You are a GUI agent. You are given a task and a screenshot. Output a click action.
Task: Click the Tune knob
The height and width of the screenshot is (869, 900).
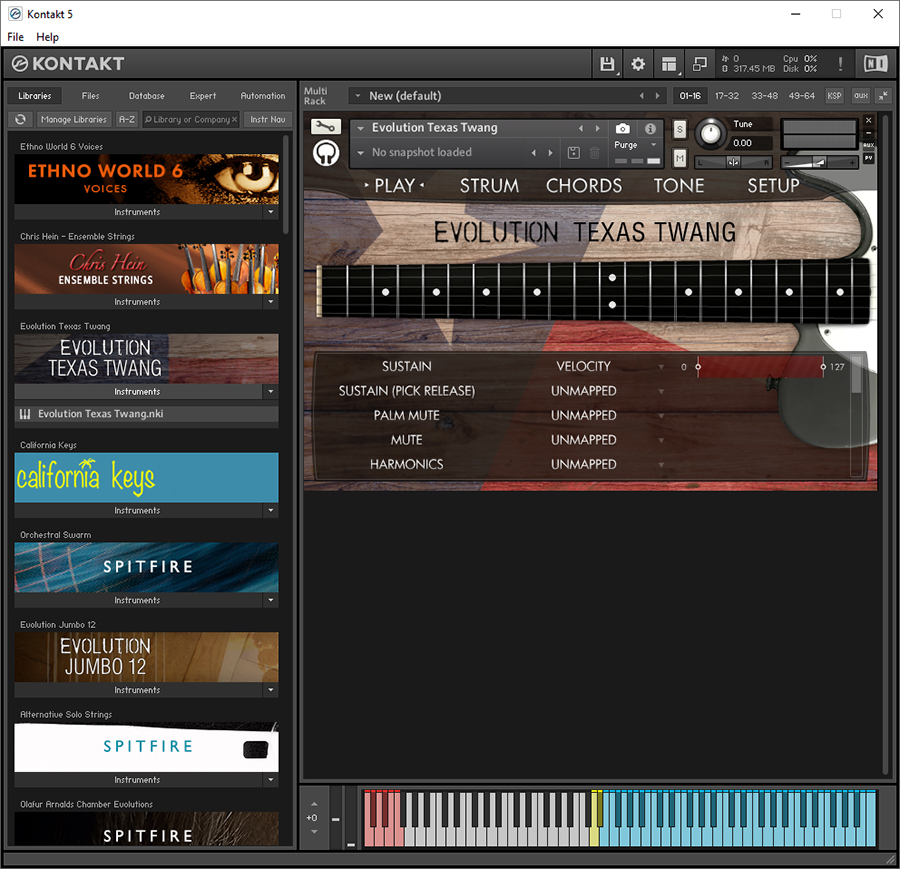(x=711, y=134)
